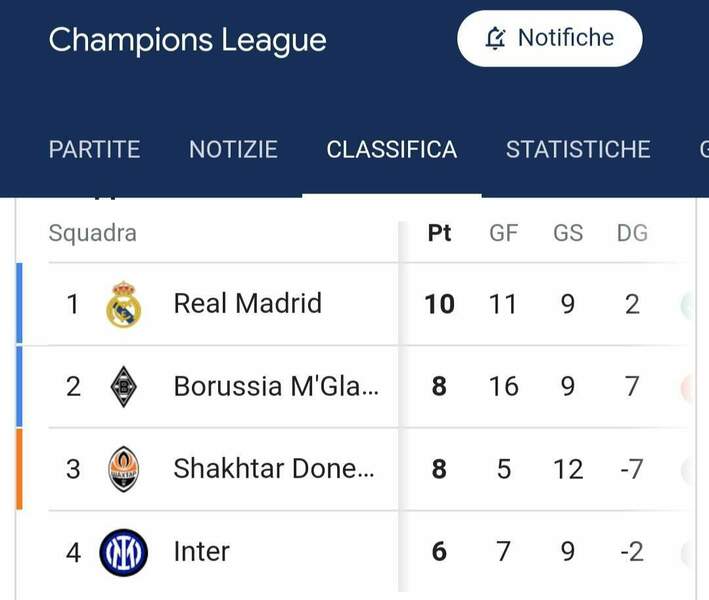Click the Shakhtar Donetsk crest icon
The width and height of the screenshot is (709, 600).
pyautogui.click(x=124, y=468)
